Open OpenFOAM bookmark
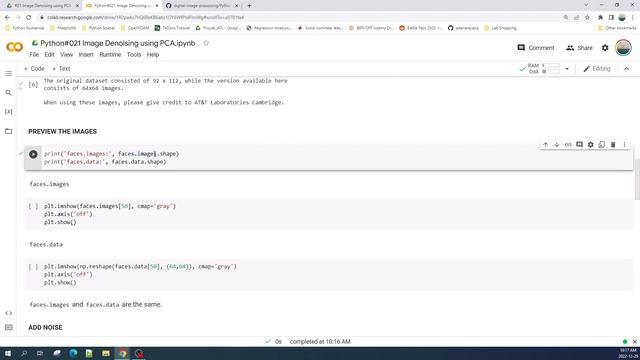640x360 pixels. click(x=135, y=28)
